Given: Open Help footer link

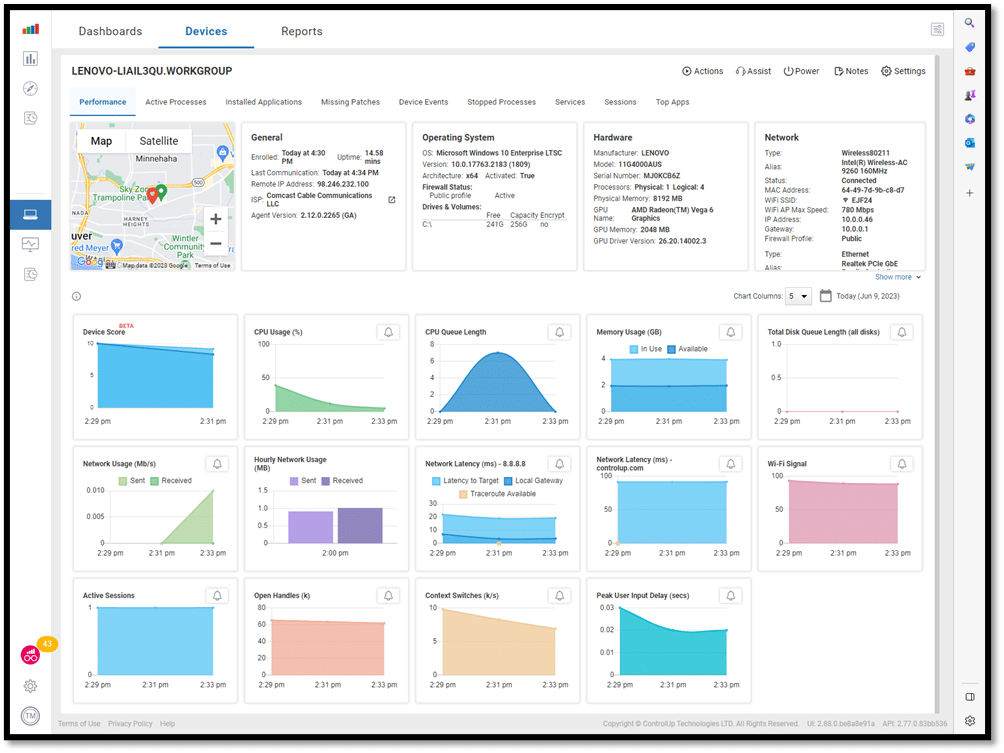Looking at the screenshot, I should 167,724.
